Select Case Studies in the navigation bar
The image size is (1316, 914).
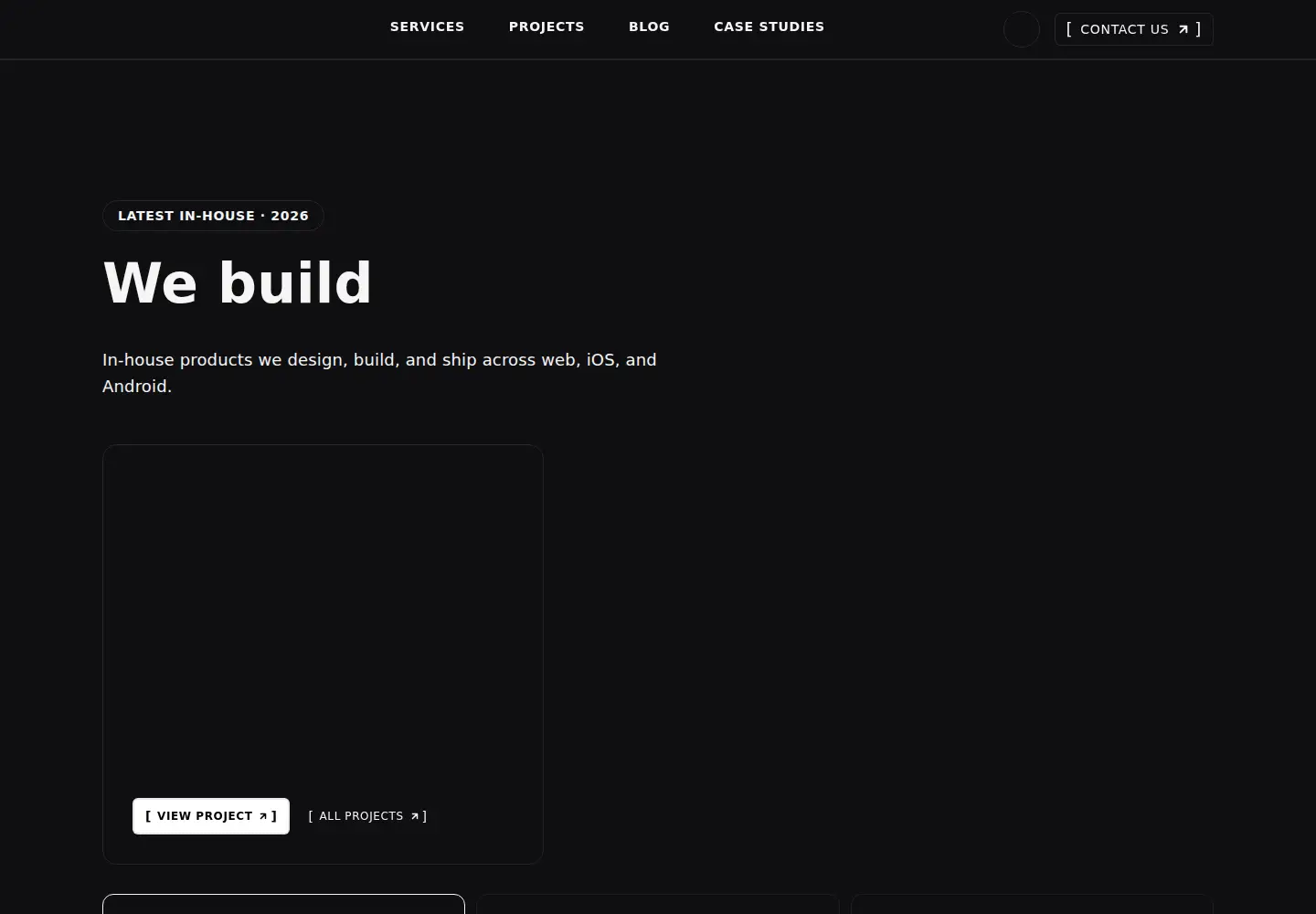point(769,27)
